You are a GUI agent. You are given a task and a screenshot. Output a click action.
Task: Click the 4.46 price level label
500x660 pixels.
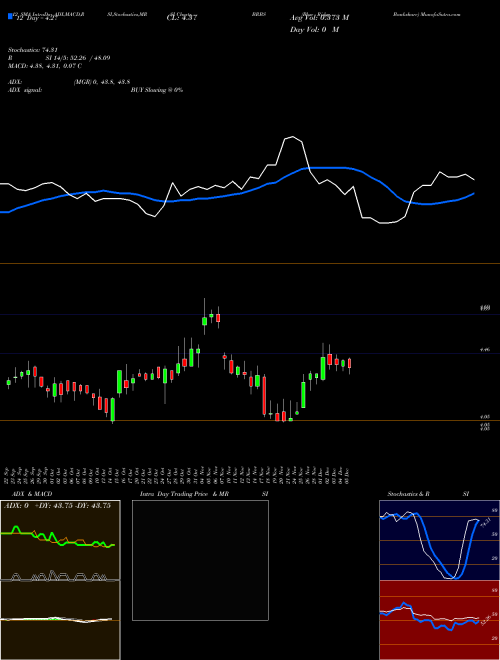tap(485, 349)
